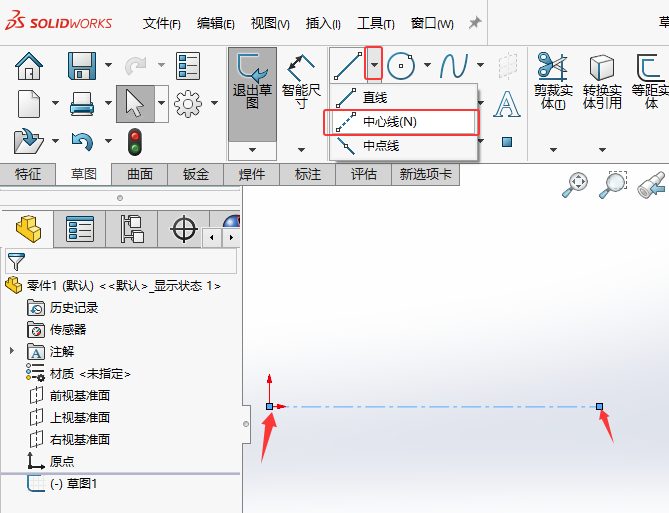Expand the New document dropdown arrow
Screen dimensions: 669x513
(x=55, y=103)
